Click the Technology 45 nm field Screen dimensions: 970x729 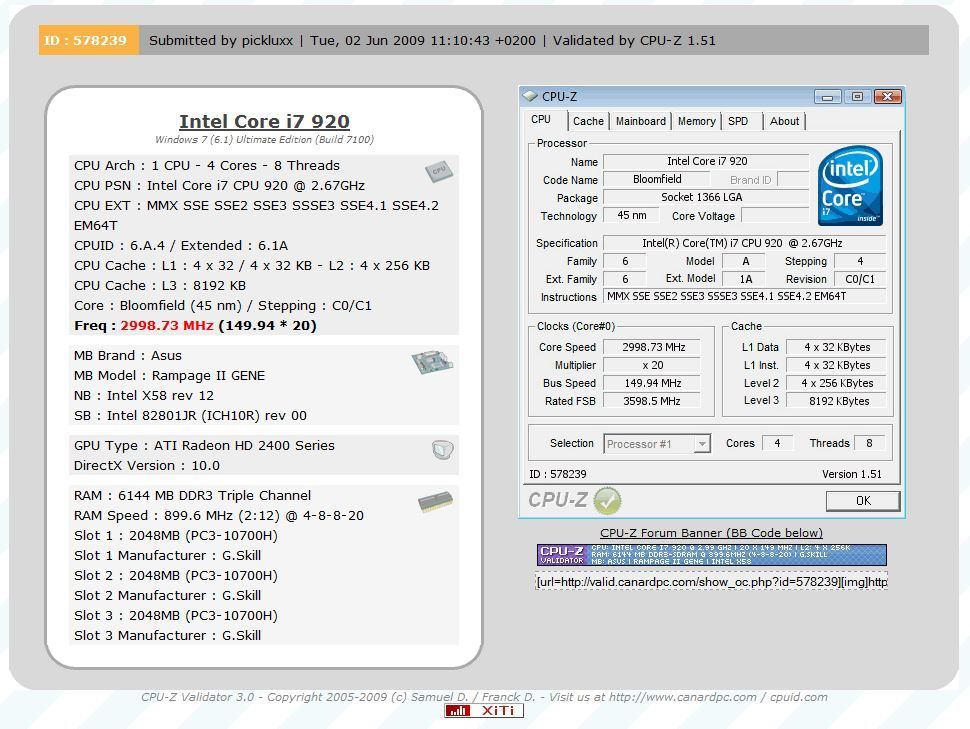point(631,215)
